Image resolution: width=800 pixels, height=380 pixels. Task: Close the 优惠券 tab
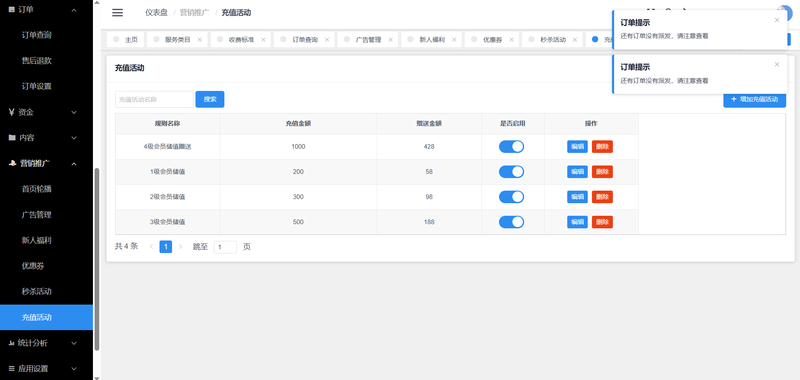point(511,39)
